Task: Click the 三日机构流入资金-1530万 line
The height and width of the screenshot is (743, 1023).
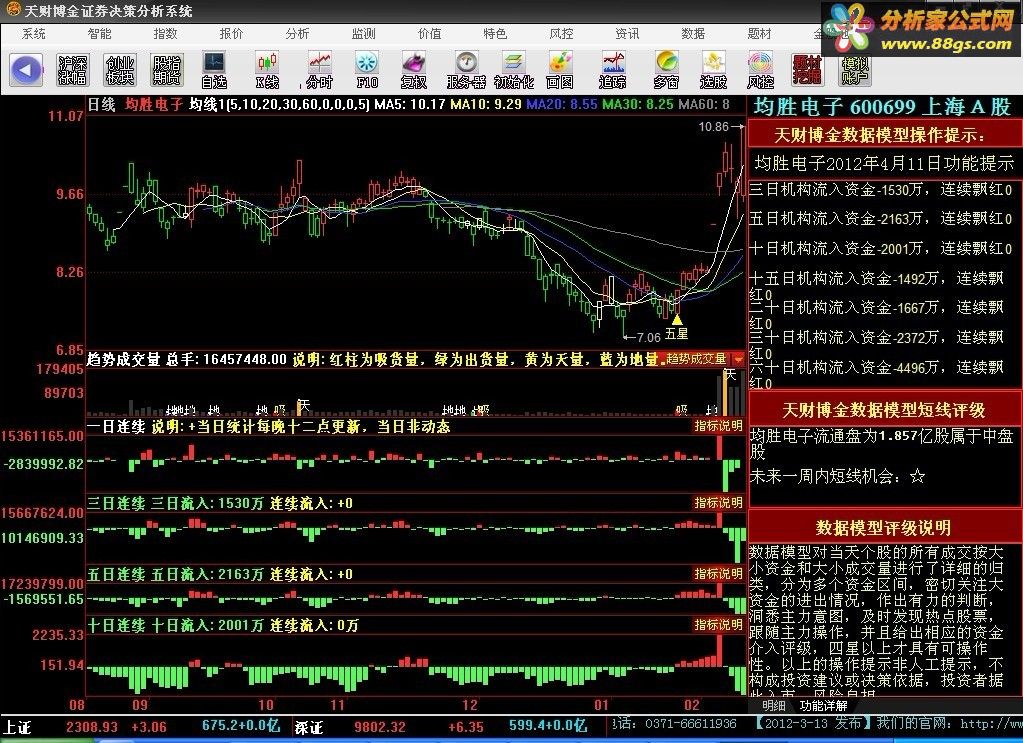Action: [881, 189]
